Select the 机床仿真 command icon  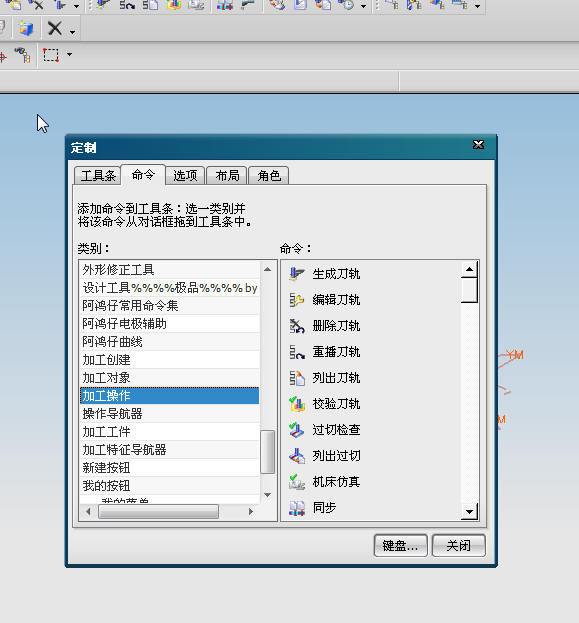pyautogui.click(x=297, y=482)
